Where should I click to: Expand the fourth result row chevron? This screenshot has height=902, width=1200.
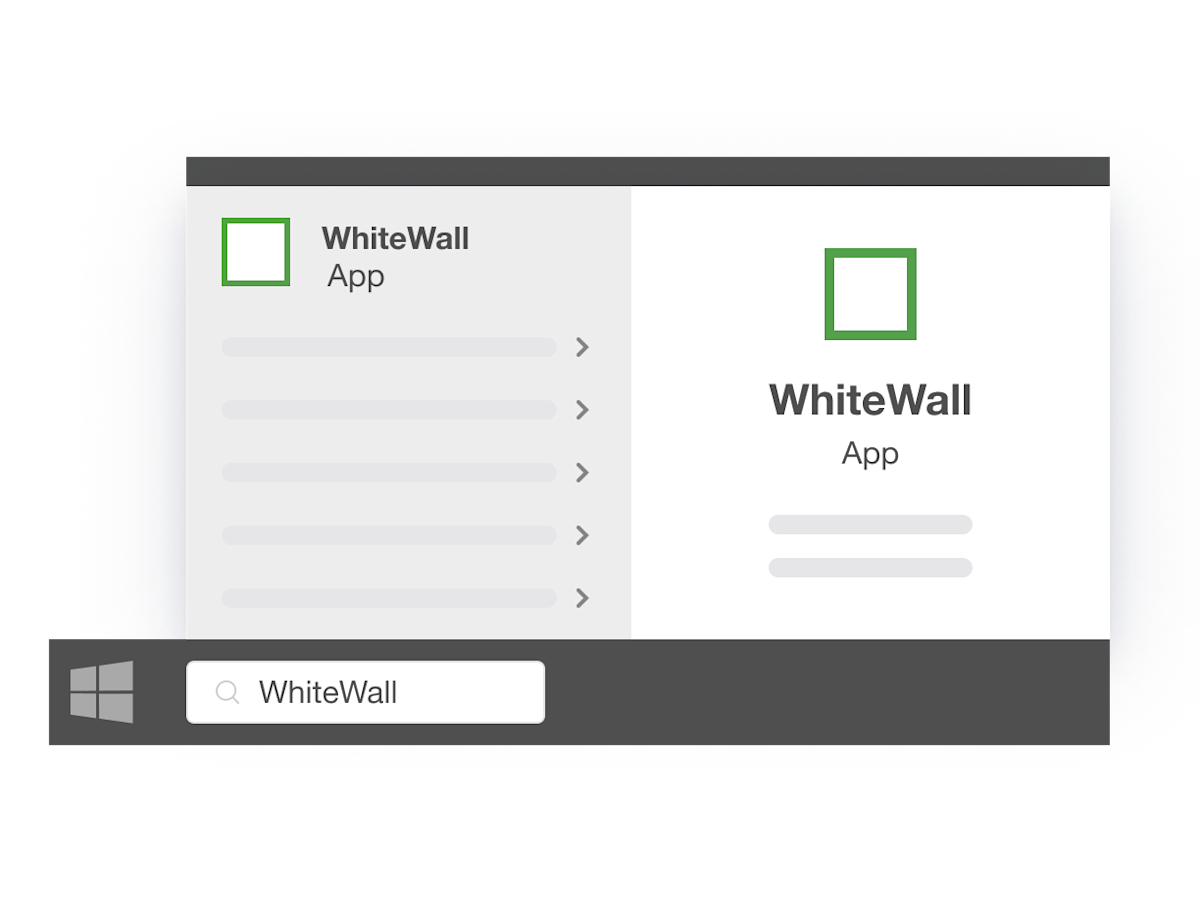[x=582, y=535]
